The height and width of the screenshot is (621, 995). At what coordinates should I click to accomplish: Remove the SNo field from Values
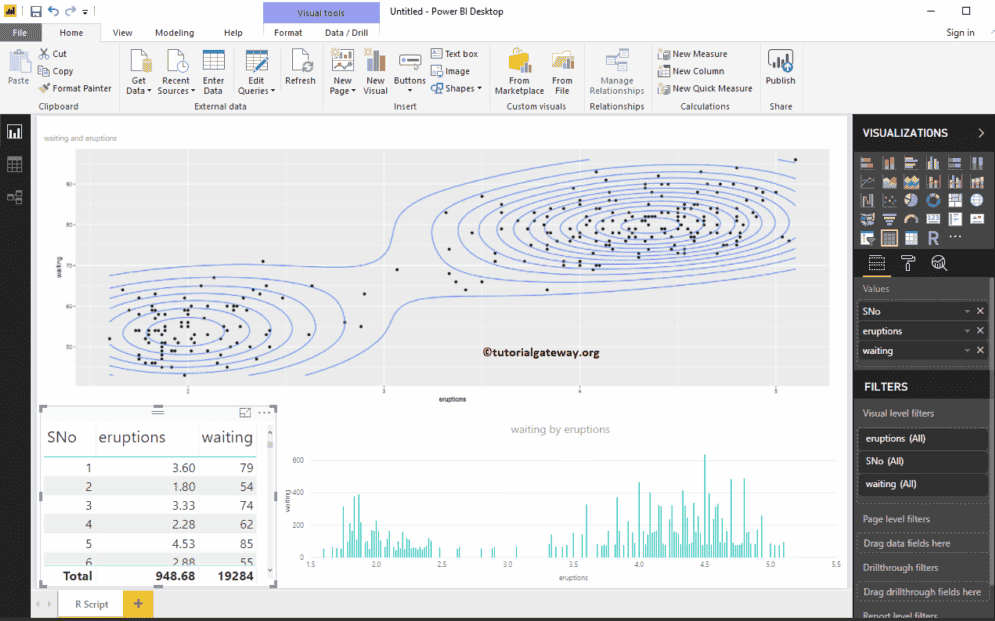(980, 311)
